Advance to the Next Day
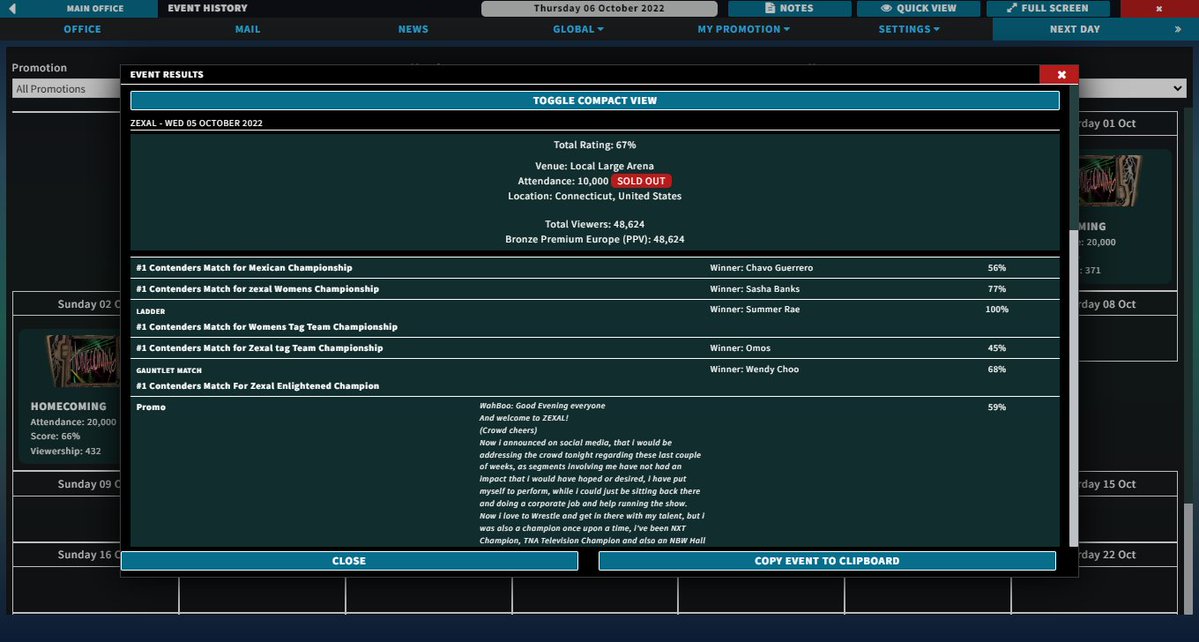Viewport: 1199px width, 642px height. click(1074, 29)
